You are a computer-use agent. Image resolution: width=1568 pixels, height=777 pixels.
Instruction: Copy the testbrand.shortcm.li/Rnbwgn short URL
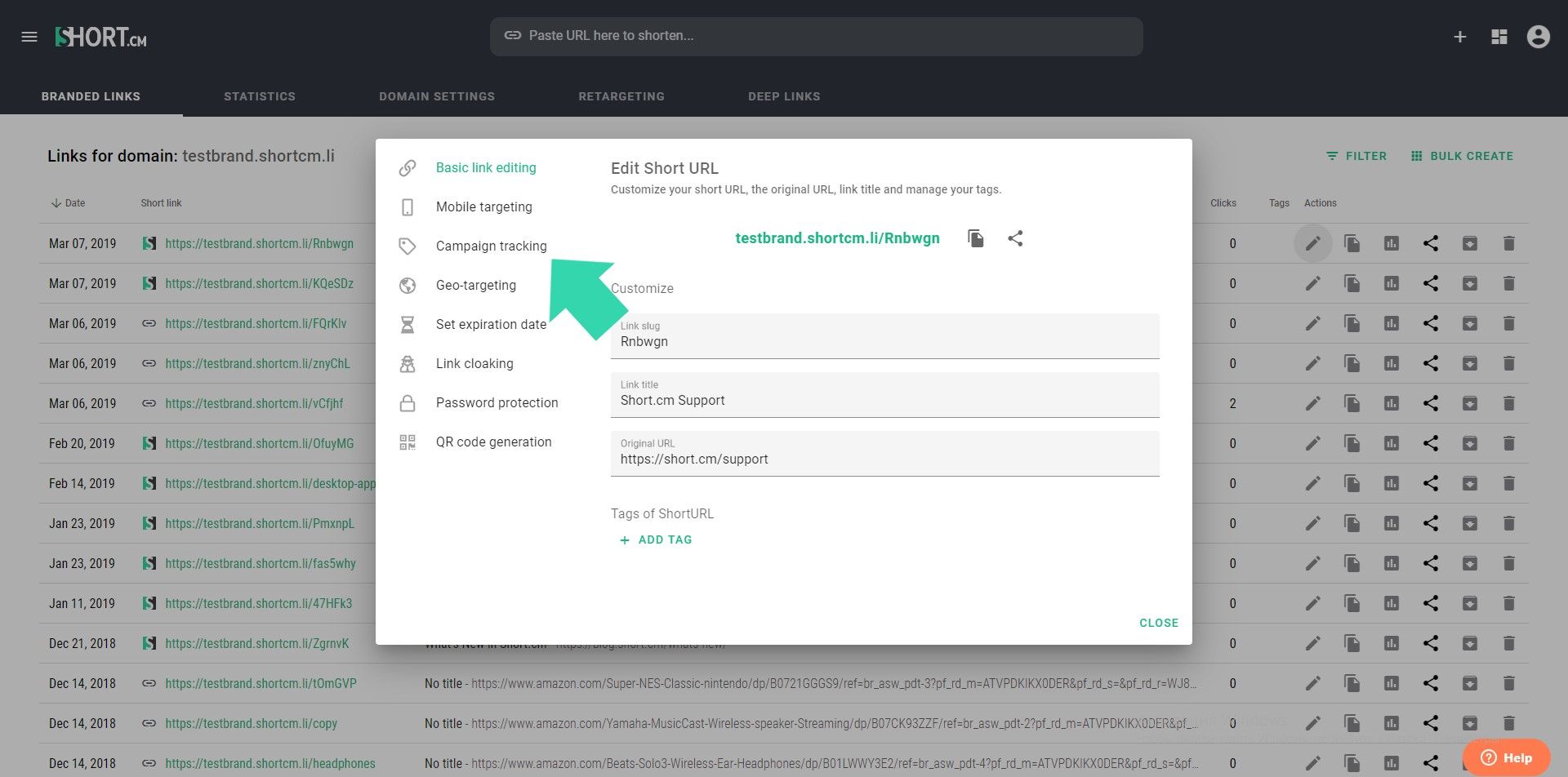pyautogui.click(x=976, y=238)
